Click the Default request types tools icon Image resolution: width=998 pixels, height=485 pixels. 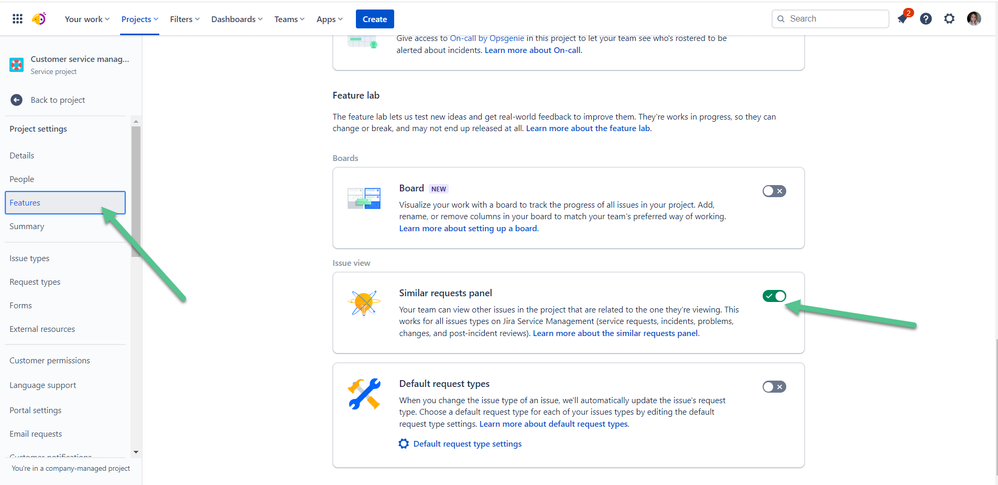[x=364, y=393]
